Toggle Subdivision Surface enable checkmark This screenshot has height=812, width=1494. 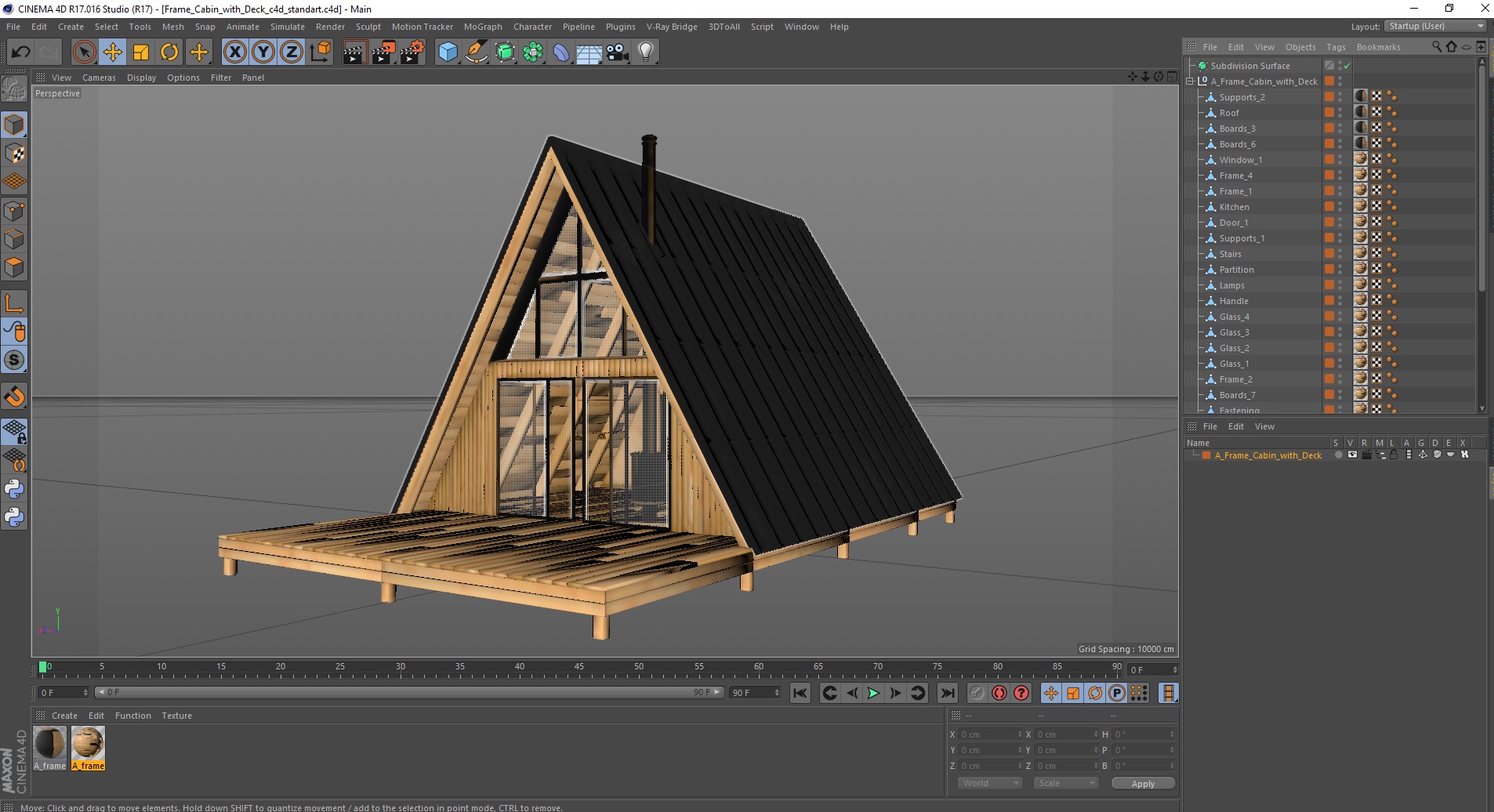1347,66
